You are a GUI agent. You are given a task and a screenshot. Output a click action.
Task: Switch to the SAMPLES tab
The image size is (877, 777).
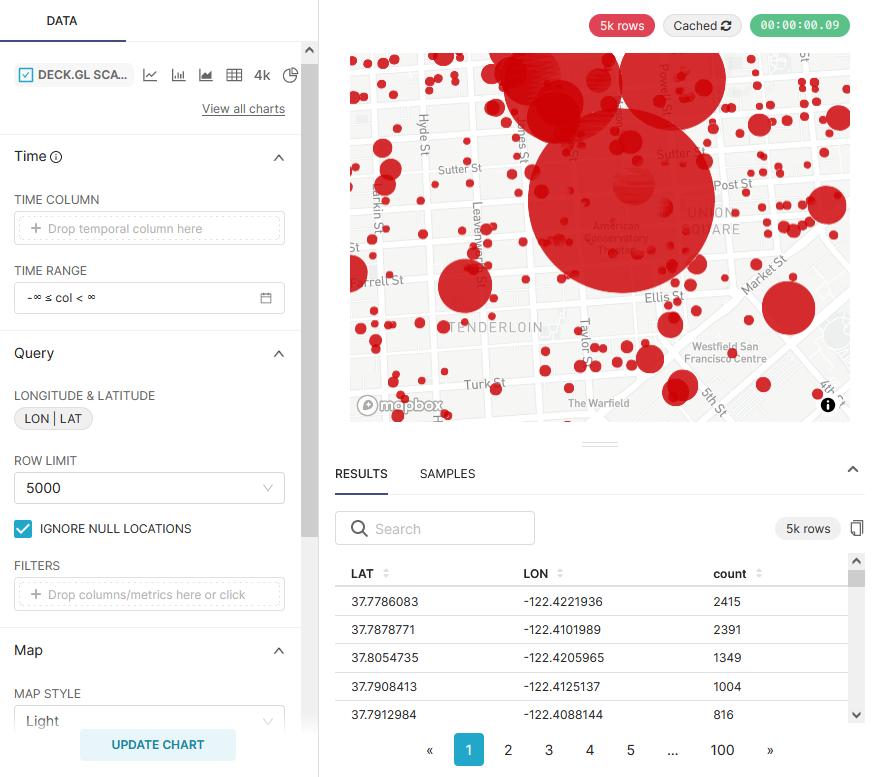point(447,474)
